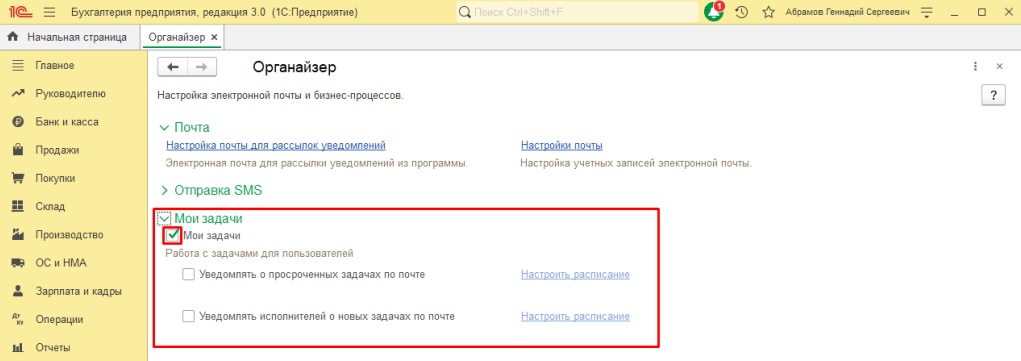The image size is (1021, 361).
Task: Open the Зарплата и кадры section
Action: tap(78, 291)
